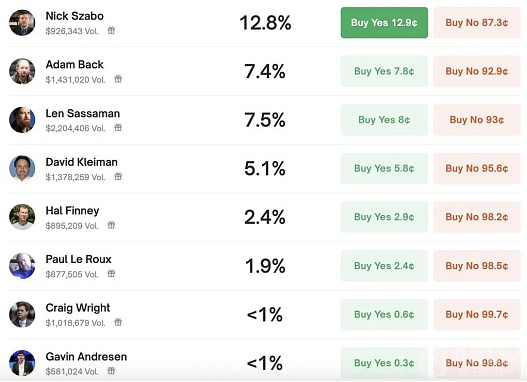Choose Buy No 95.6¢ for David Kleiman
Screen dimensions: 527x382
pos(477,168)
